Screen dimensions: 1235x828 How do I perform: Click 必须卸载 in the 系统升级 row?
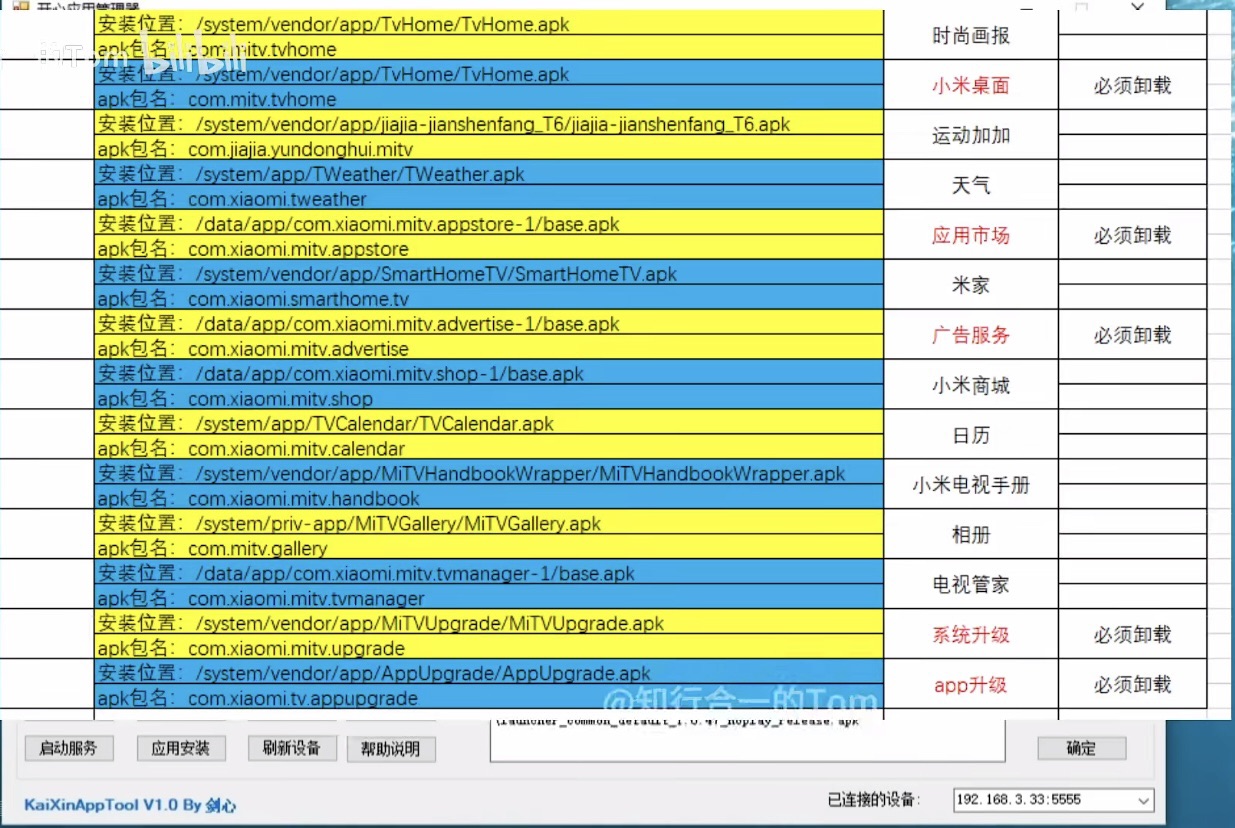point(1132,635)
